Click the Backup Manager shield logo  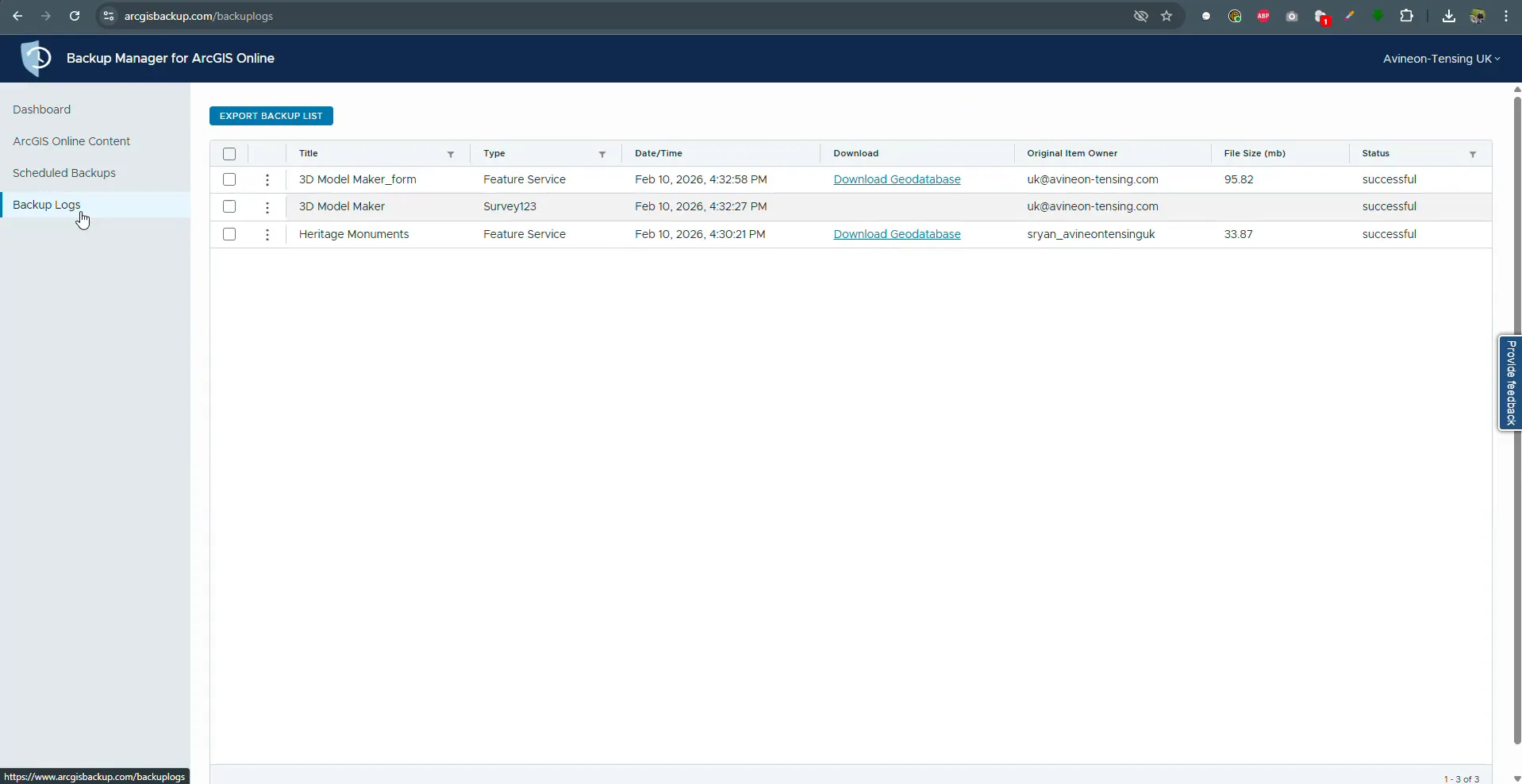pyautogui.click(x=36, y=58)
